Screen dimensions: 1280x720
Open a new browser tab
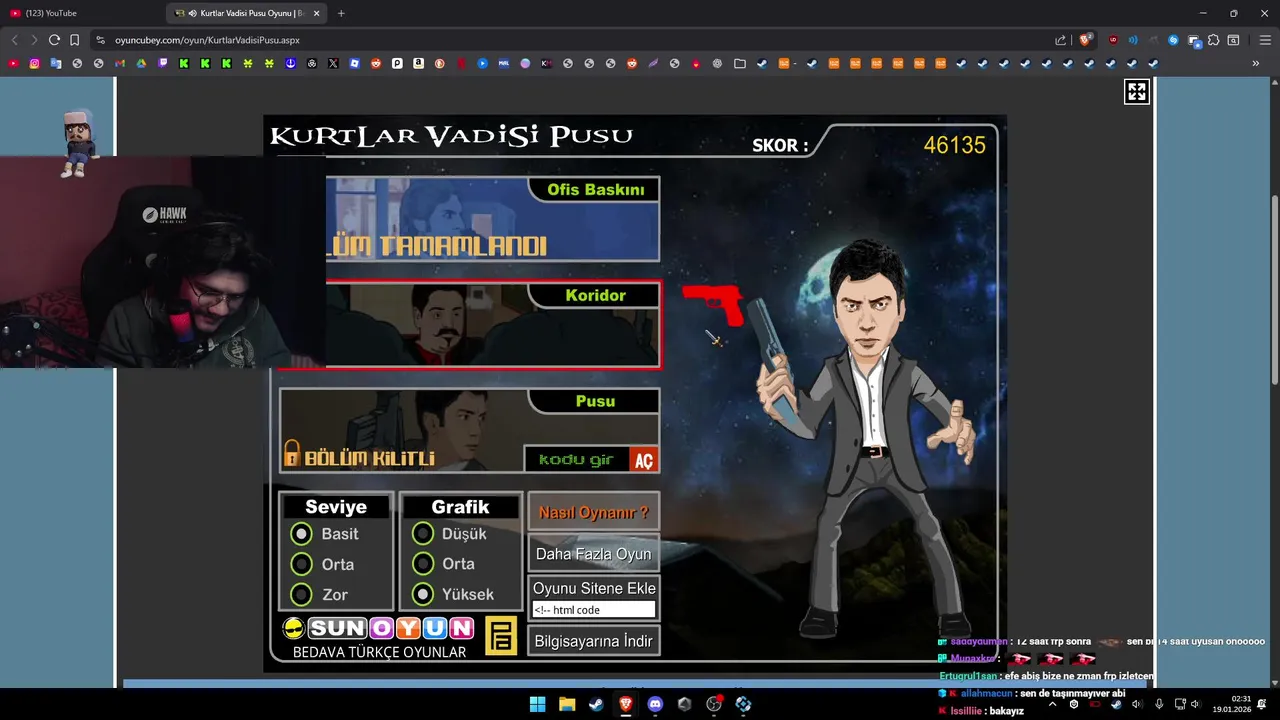[341, 13]
